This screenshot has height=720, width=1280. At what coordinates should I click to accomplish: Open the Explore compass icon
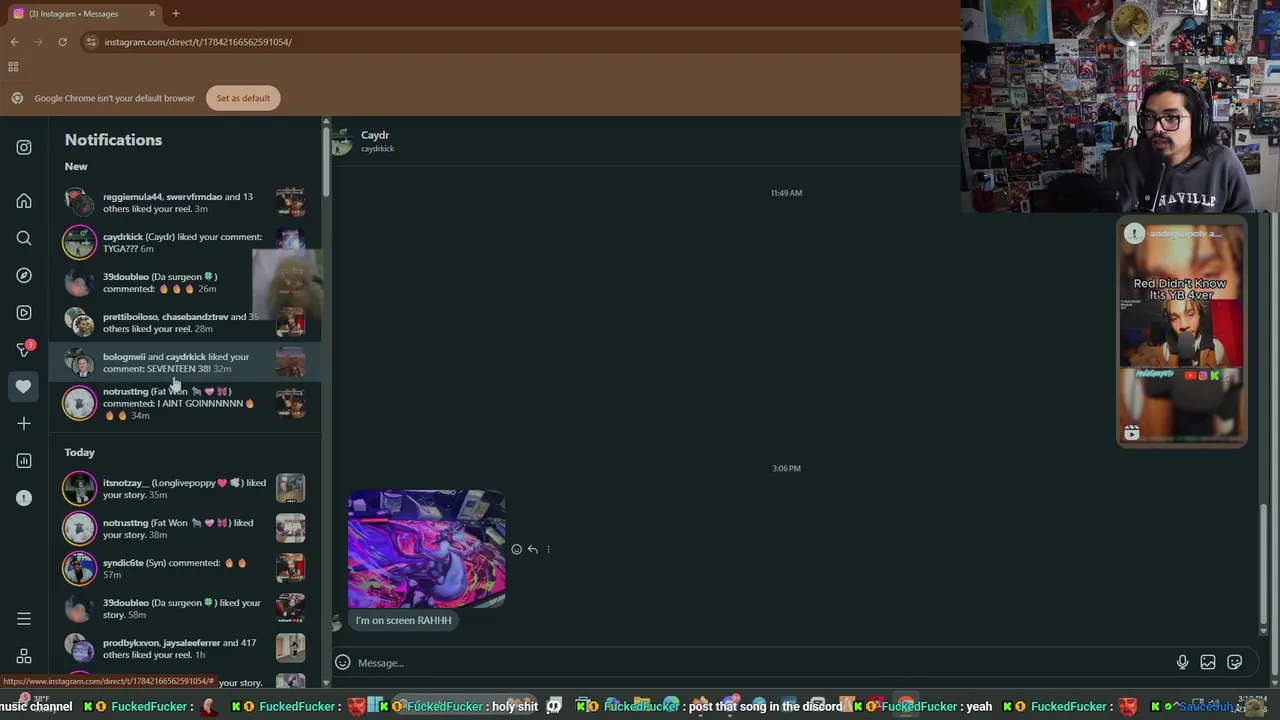(24, 275)
